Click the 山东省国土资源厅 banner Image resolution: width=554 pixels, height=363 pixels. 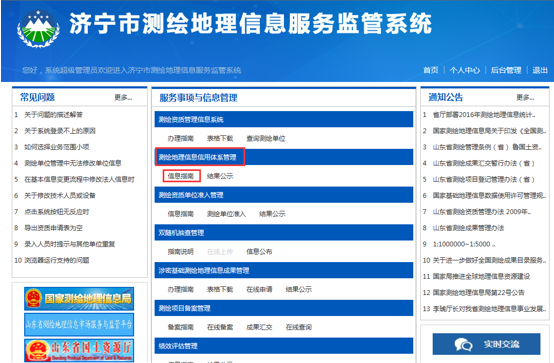coord(79,350)
